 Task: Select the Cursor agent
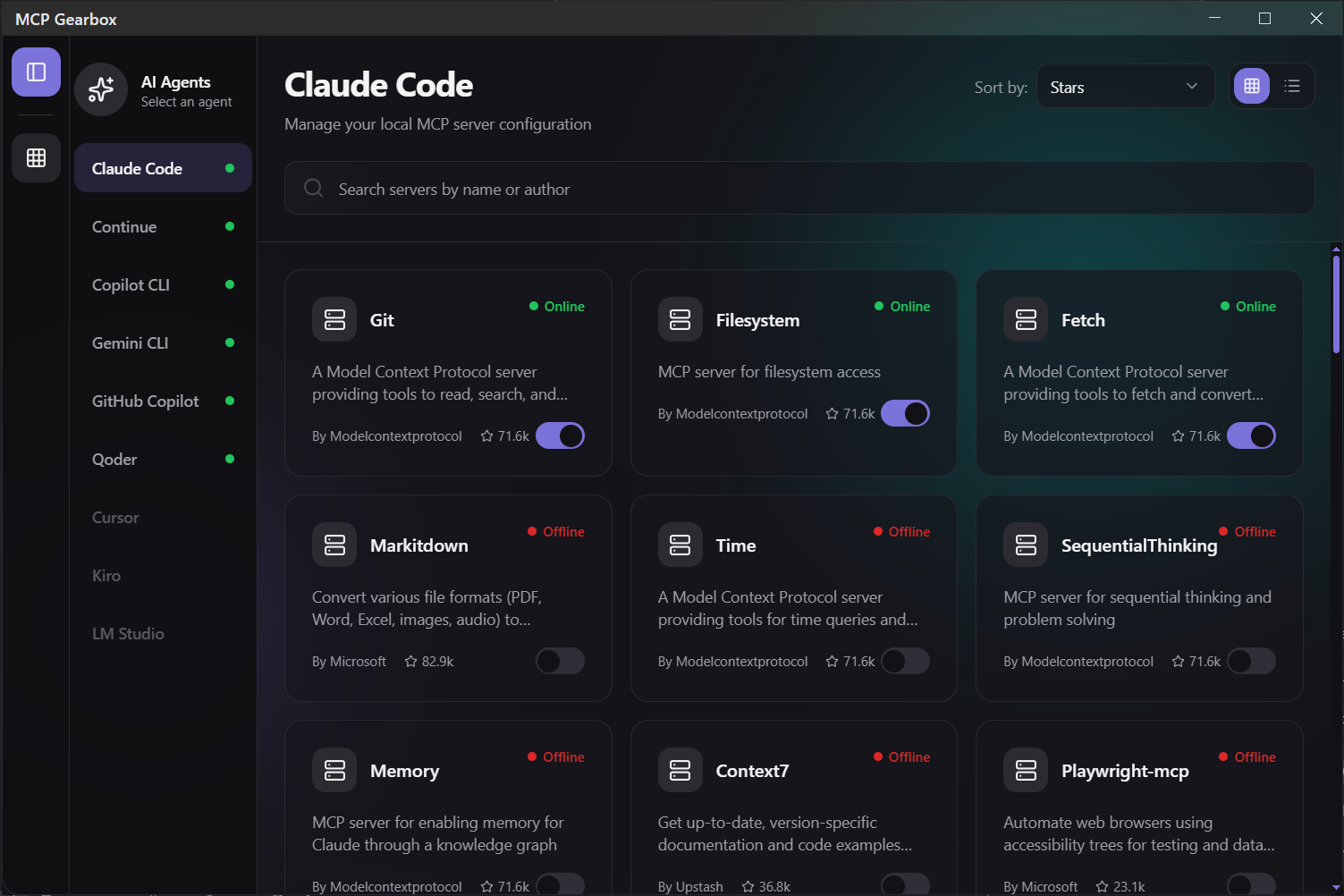point(163,517)
